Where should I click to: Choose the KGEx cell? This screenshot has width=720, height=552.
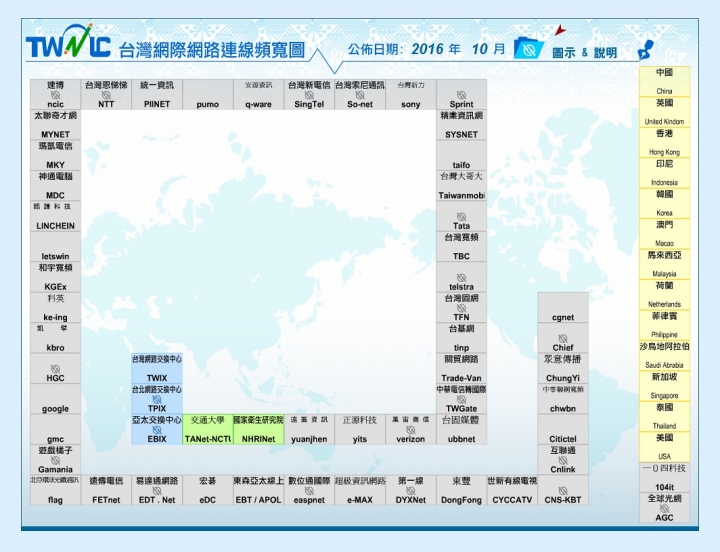coord(56,277)
